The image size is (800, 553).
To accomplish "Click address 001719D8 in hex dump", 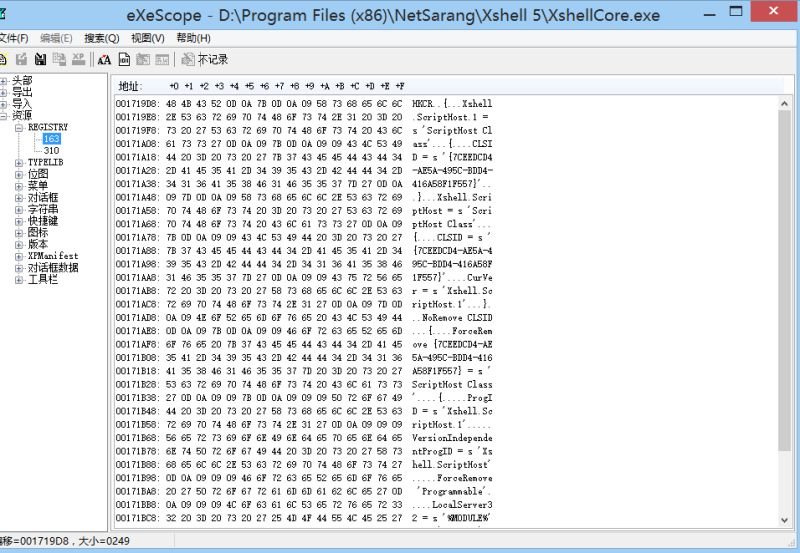I will 138,104.
